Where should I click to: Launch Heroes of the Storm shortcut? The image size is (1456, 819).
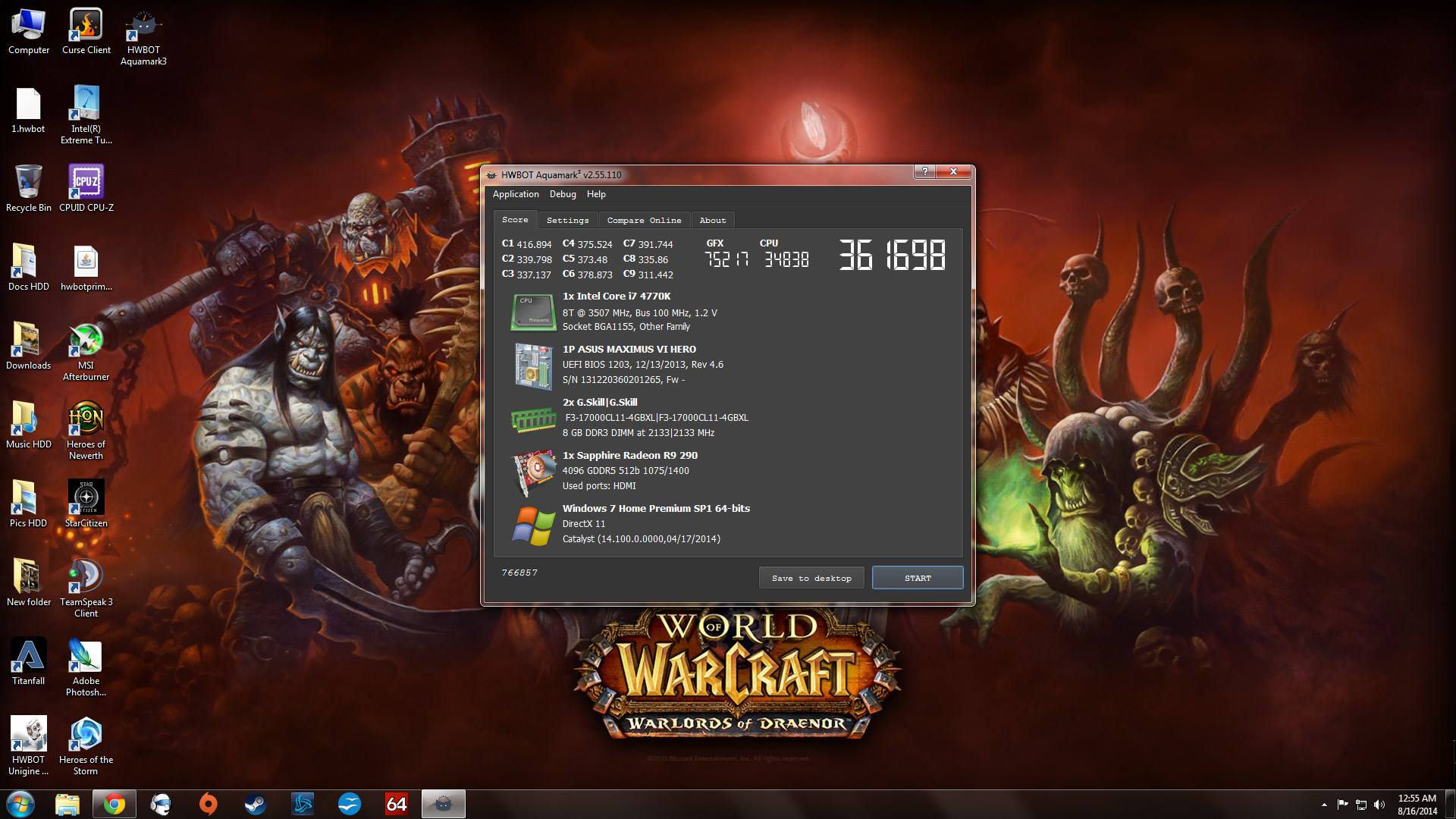(86, 746)
